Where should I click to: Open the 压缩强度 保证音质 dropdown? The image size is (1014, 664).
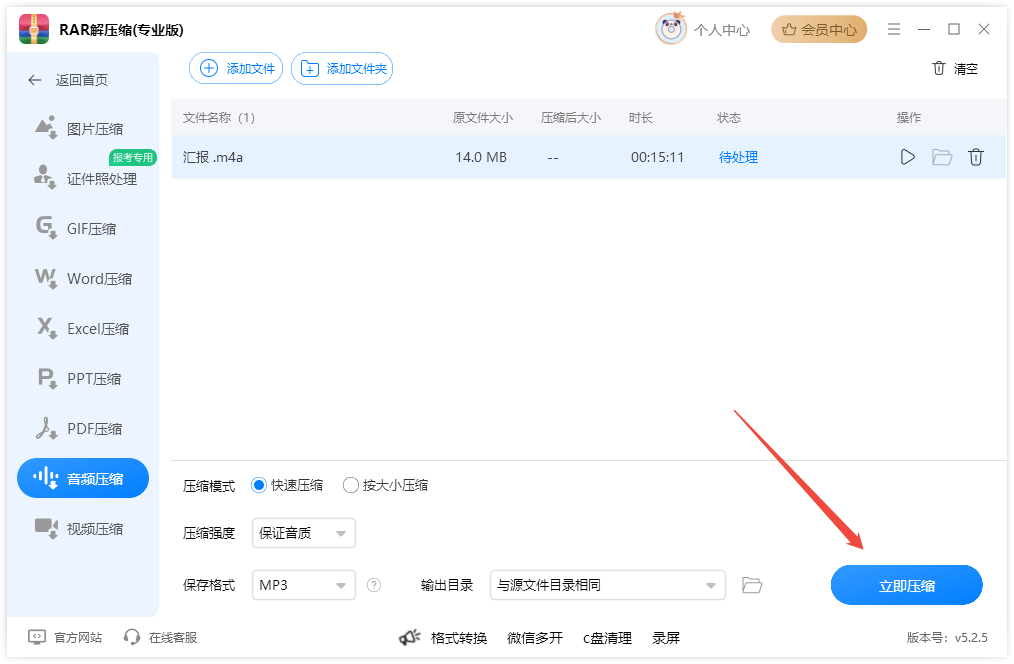(x=303, y=533)
